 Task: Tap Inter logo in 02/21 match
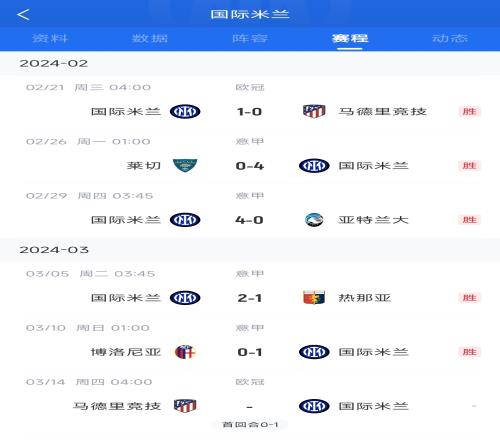[185, 111]
